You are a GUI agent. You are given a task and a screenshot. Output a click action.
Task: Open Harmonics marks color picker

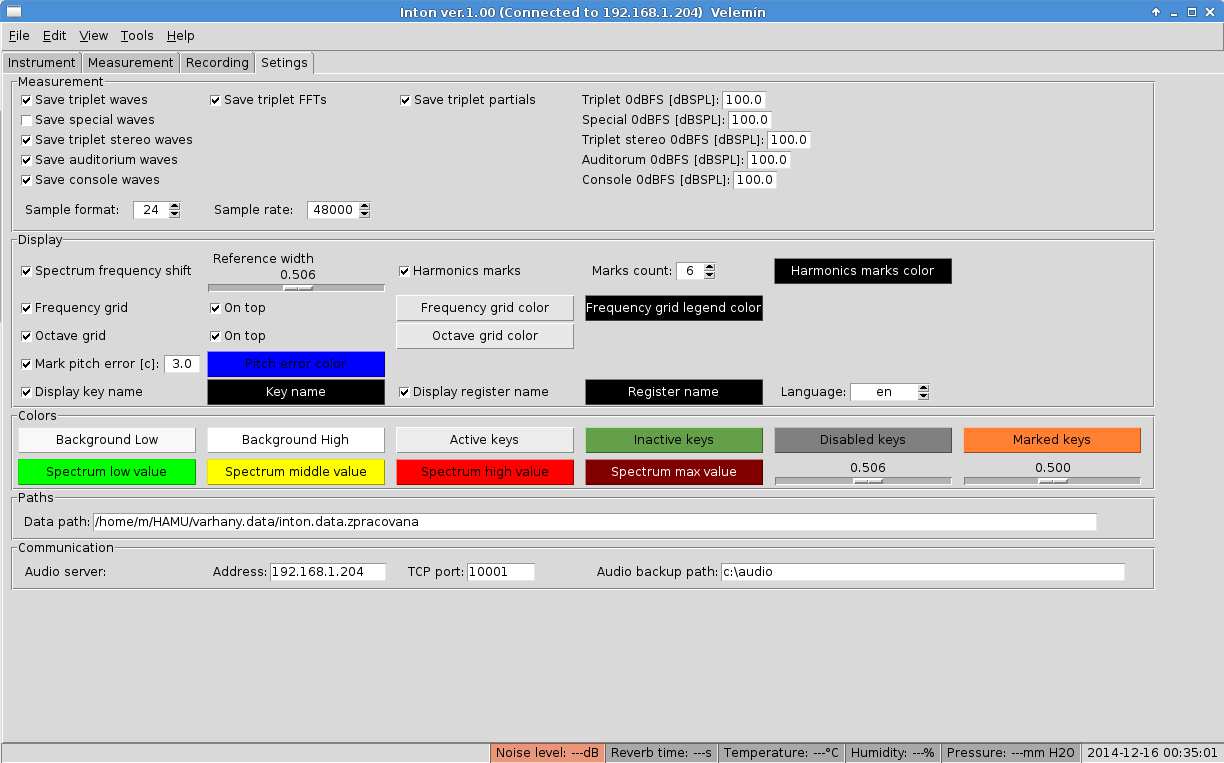point(863,271)
